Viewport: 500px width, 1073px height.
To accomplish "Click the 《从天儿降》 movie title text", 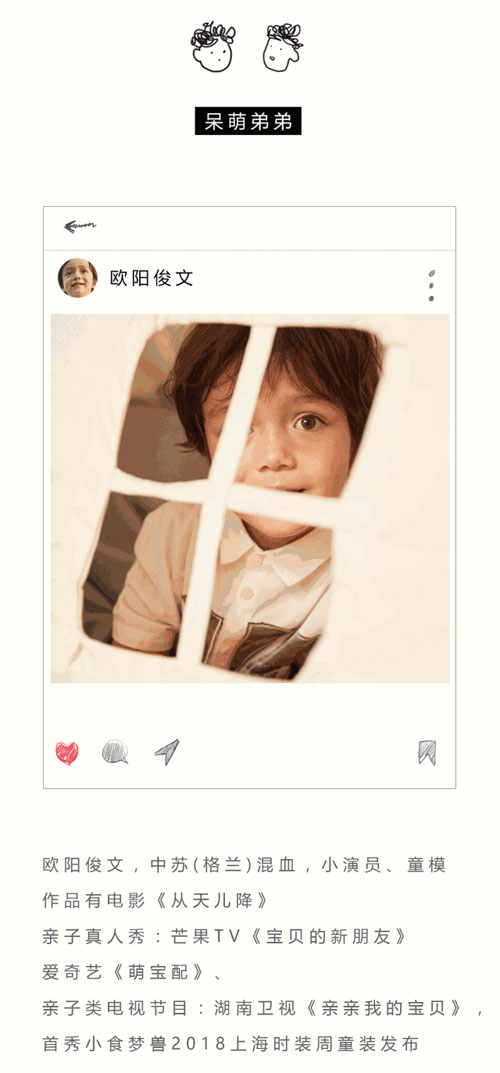I will [x=212, y=901].
